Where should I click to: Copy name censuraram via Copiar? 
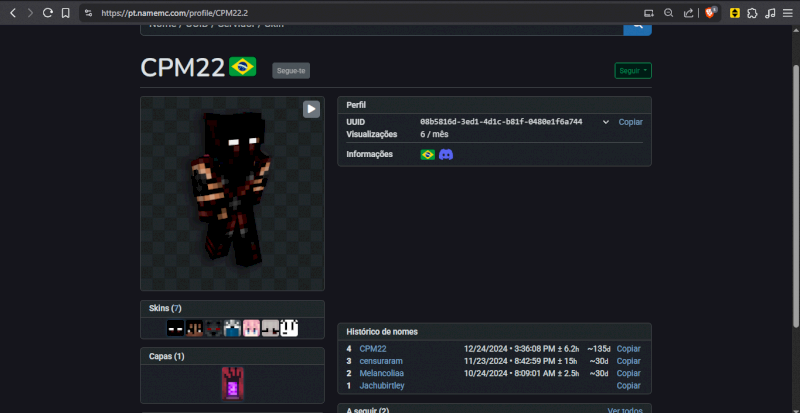click(629, 361)
